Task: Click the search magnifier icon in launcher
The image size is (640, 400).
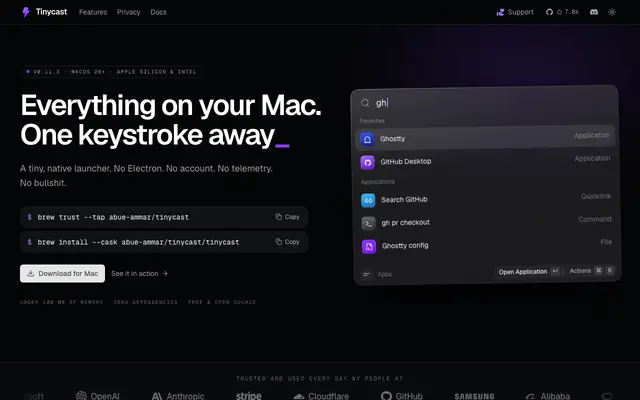Action: 365,103
